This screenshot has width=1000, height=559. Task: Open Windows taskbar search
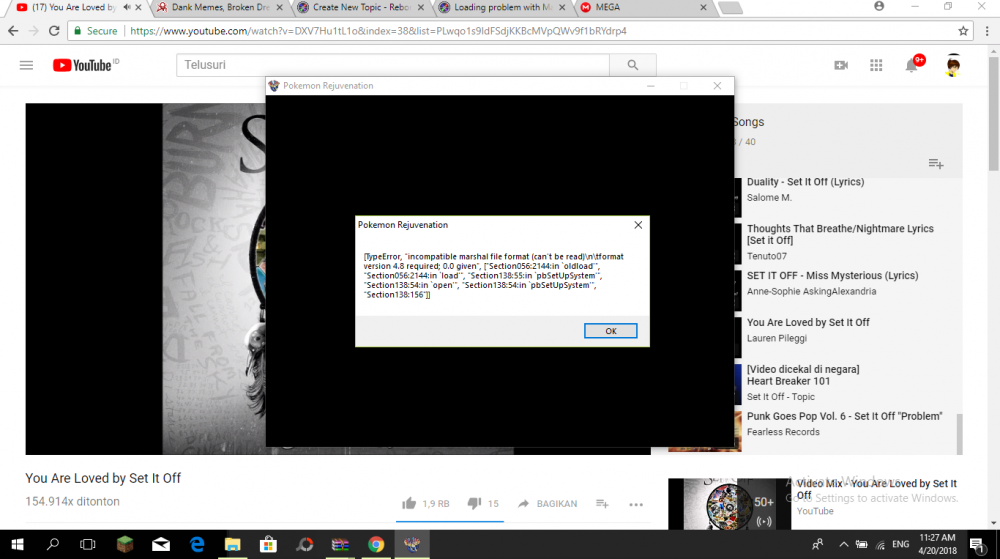tap(53, 544)
